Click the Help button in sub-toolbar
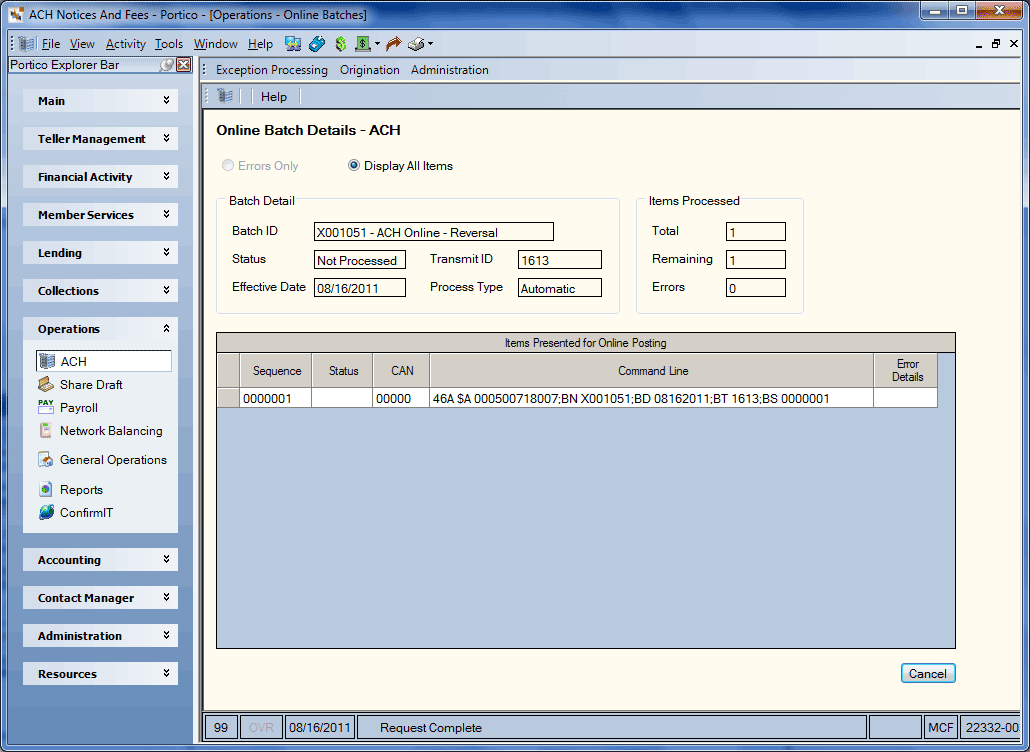The image size is (1030, 752). [x=274, y=97]
